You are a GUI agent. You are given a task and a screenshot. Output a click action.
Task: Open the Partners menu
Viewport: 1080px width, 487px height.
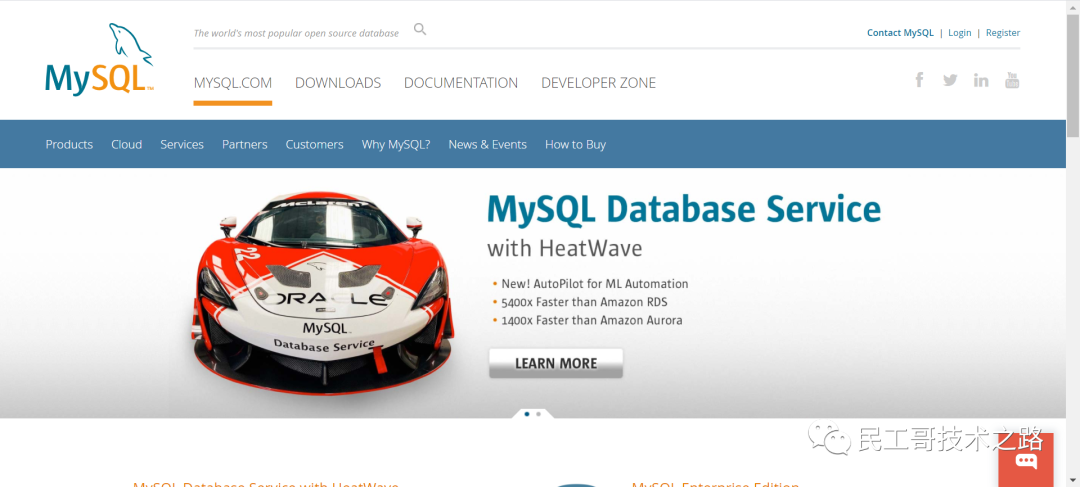pyautogui.click(x=245, y=145)
